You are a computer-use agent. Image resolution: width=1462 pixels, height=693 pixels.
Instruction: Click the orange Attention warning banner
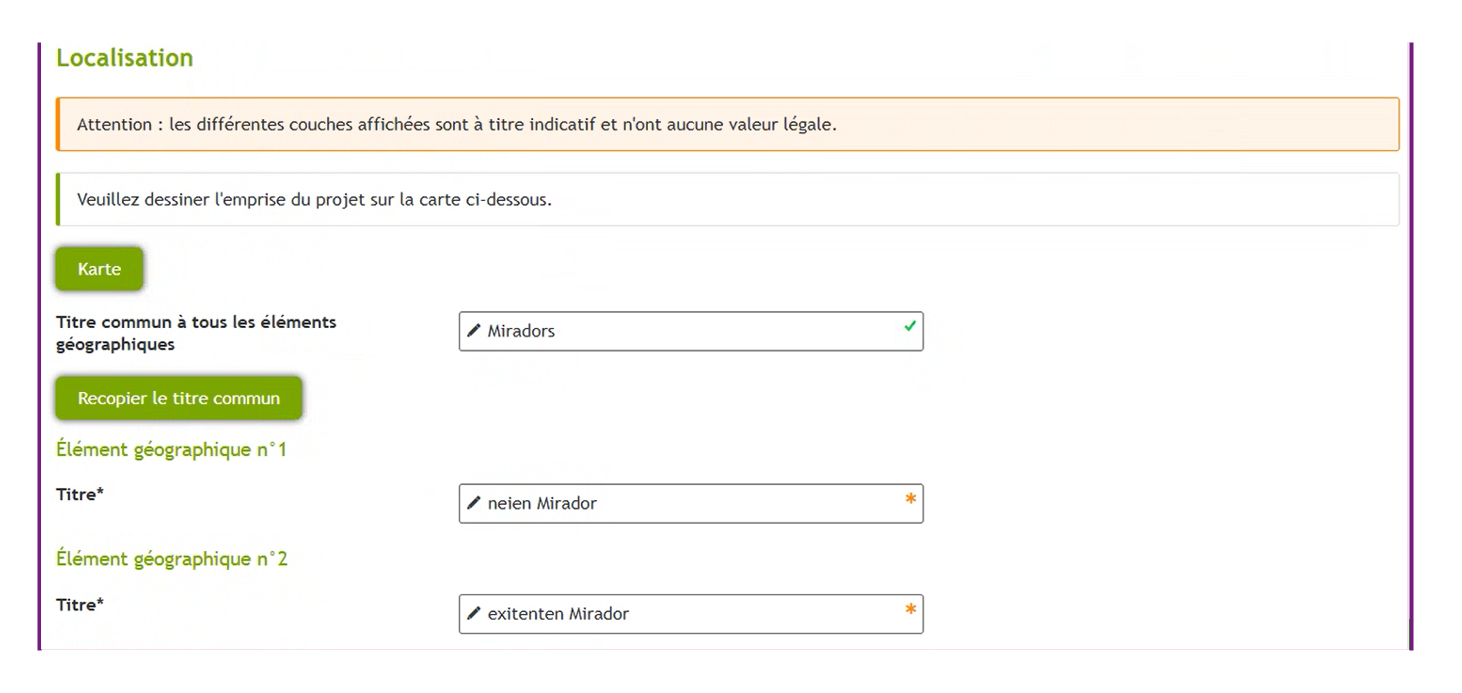coord(728,125)
